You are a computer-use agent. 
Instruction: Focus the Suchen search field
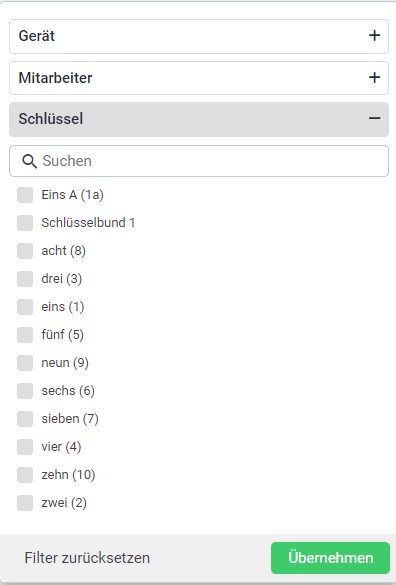[199, 161]
